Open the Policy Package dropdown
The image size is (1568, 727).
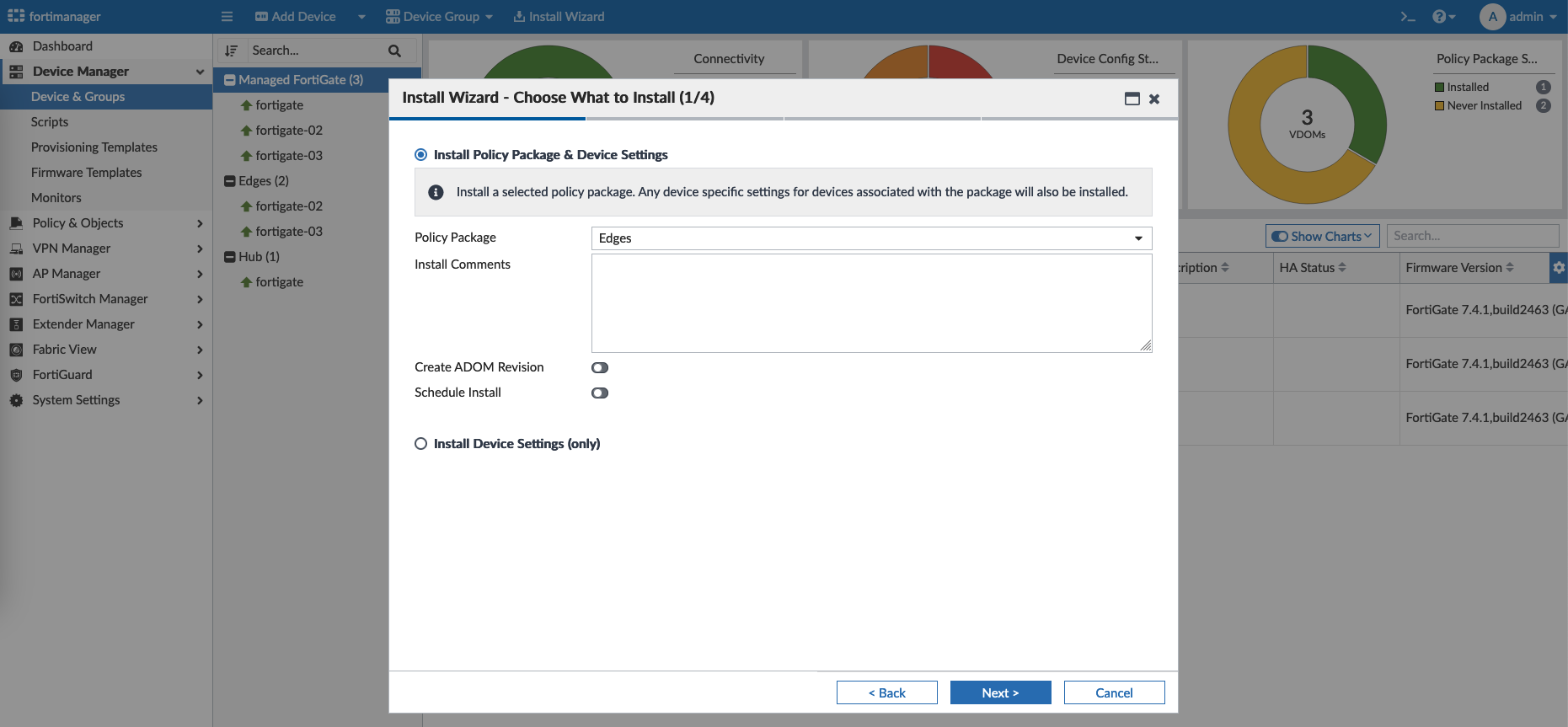871,238
